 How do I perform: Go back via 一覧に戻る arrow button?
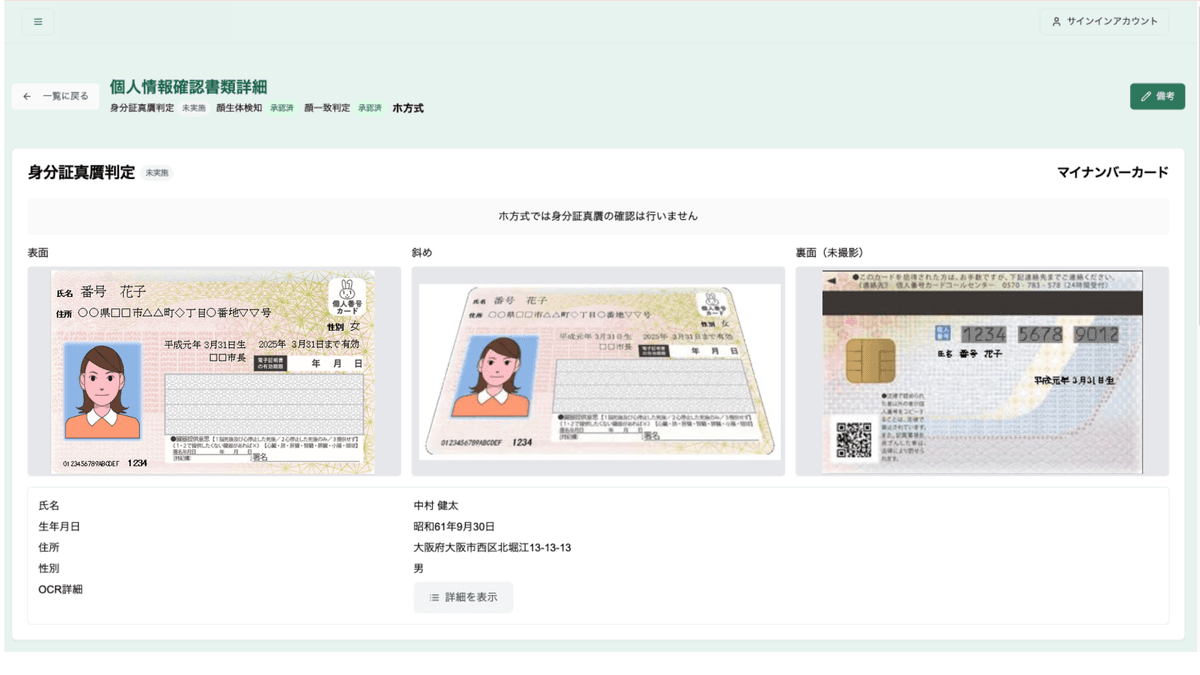[x=56, y=96]
